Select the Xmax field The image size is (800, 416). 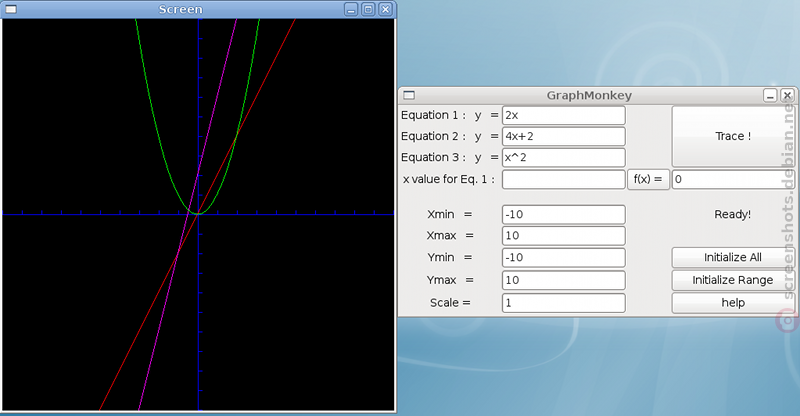(x=563, y=235)
